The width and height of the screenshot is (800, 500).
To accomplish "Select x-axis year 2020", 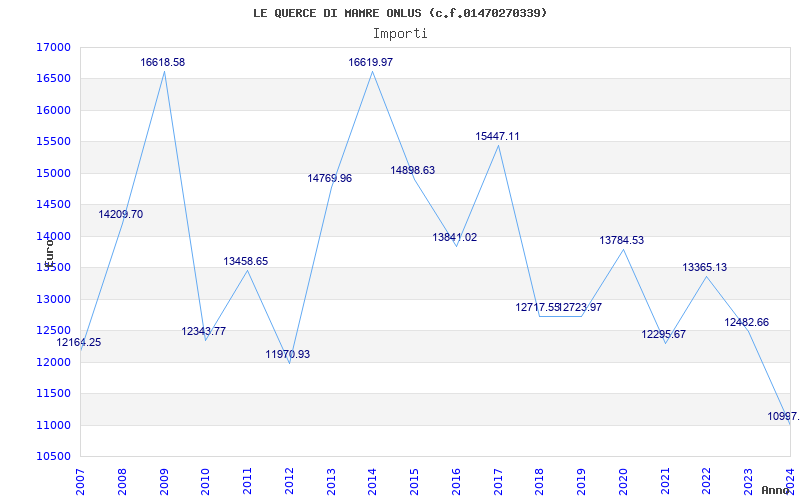I will [623, 482].
